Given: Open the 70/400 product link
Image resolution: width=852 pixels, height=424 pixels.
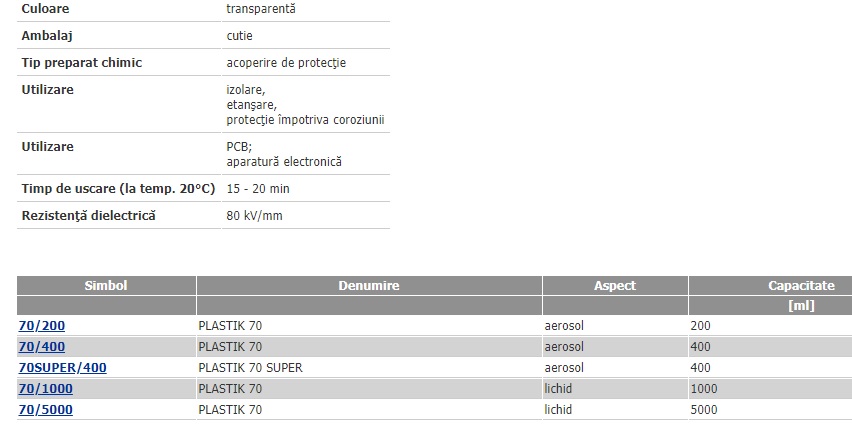Looking at the screenshot, I should coord(42,347).
